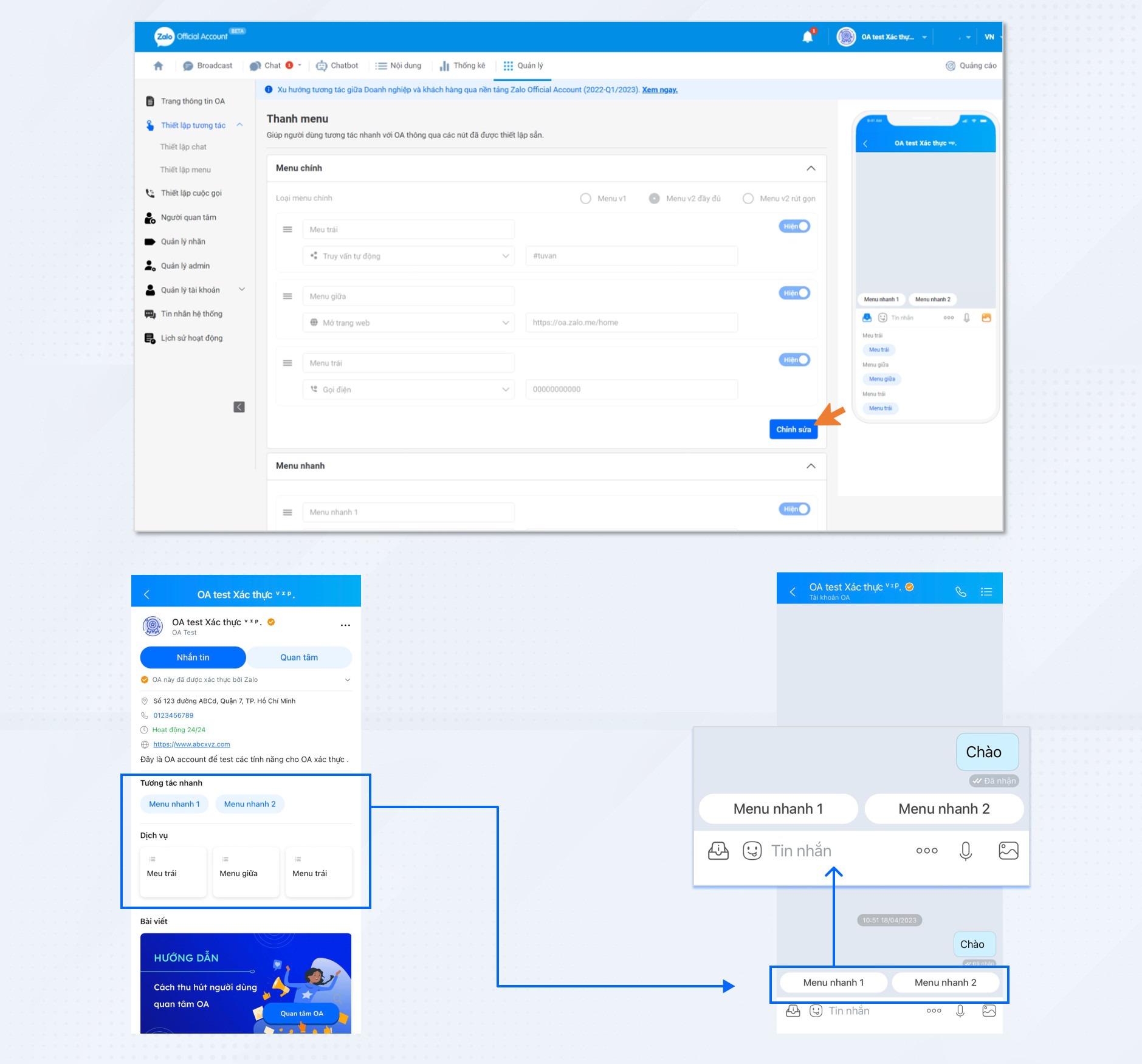Click the sidebar collapse arrow icon
The height and width of the screenshot is (1064, 1142).
239,407
